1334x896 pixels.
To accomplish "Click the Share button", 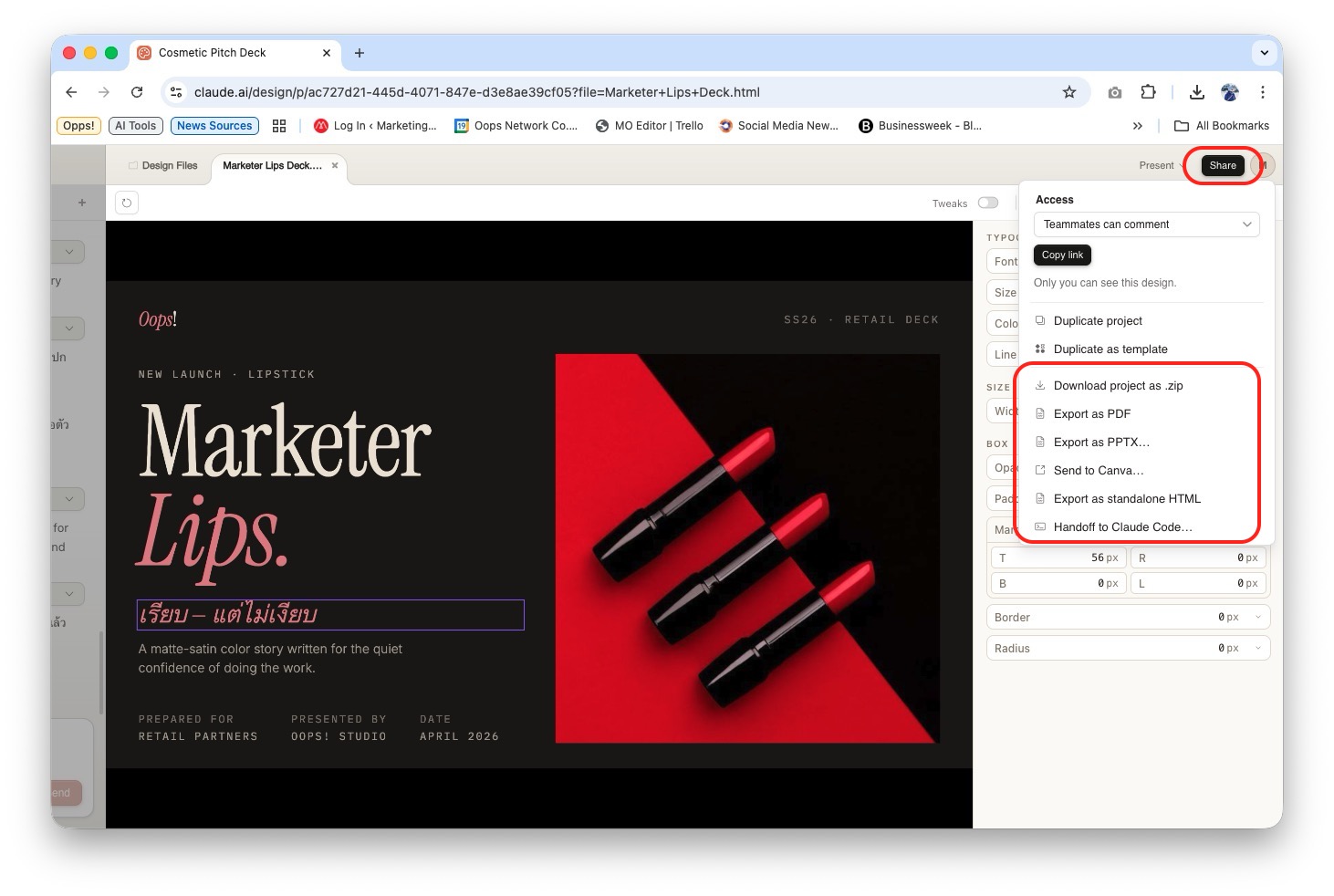I will pos(1222,165).
